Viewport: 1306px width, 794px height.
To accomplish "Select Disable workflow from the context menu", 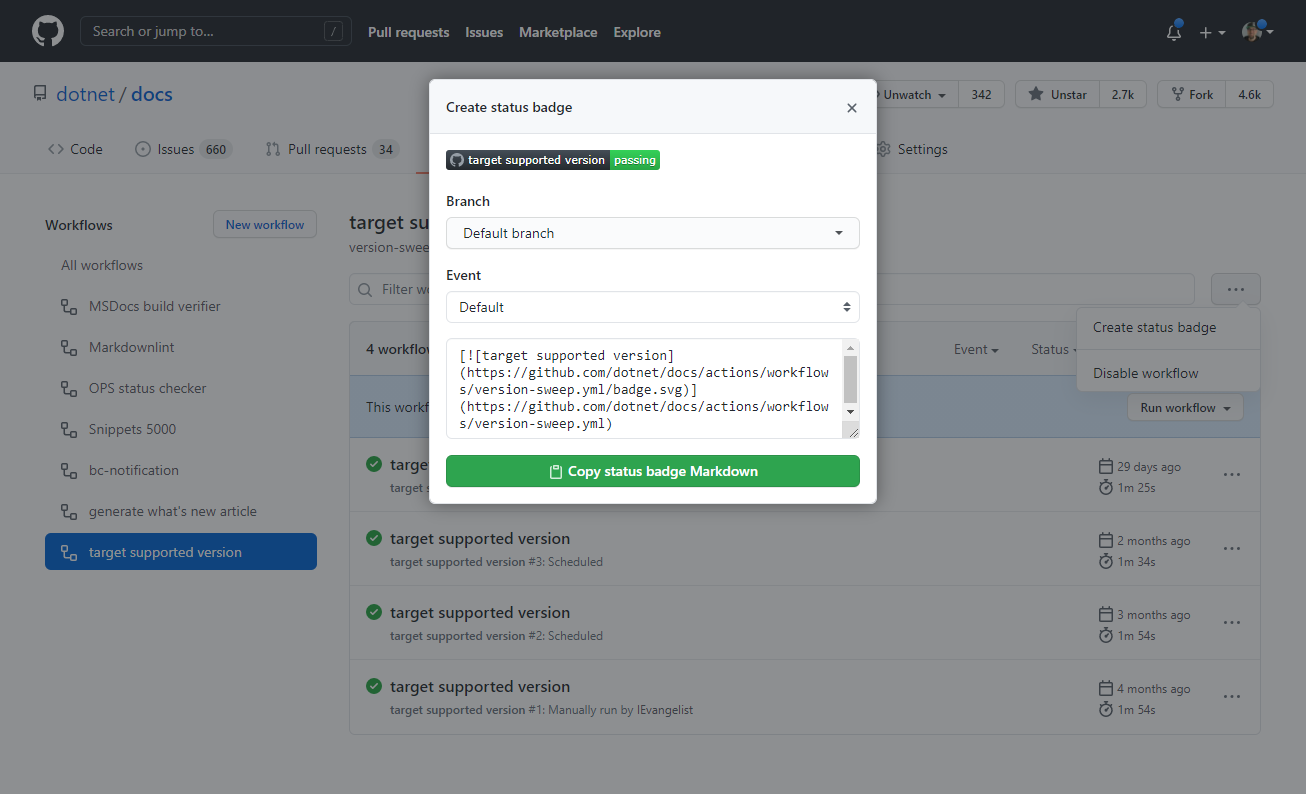I will pyautogui.click(x=1146, y=372).
